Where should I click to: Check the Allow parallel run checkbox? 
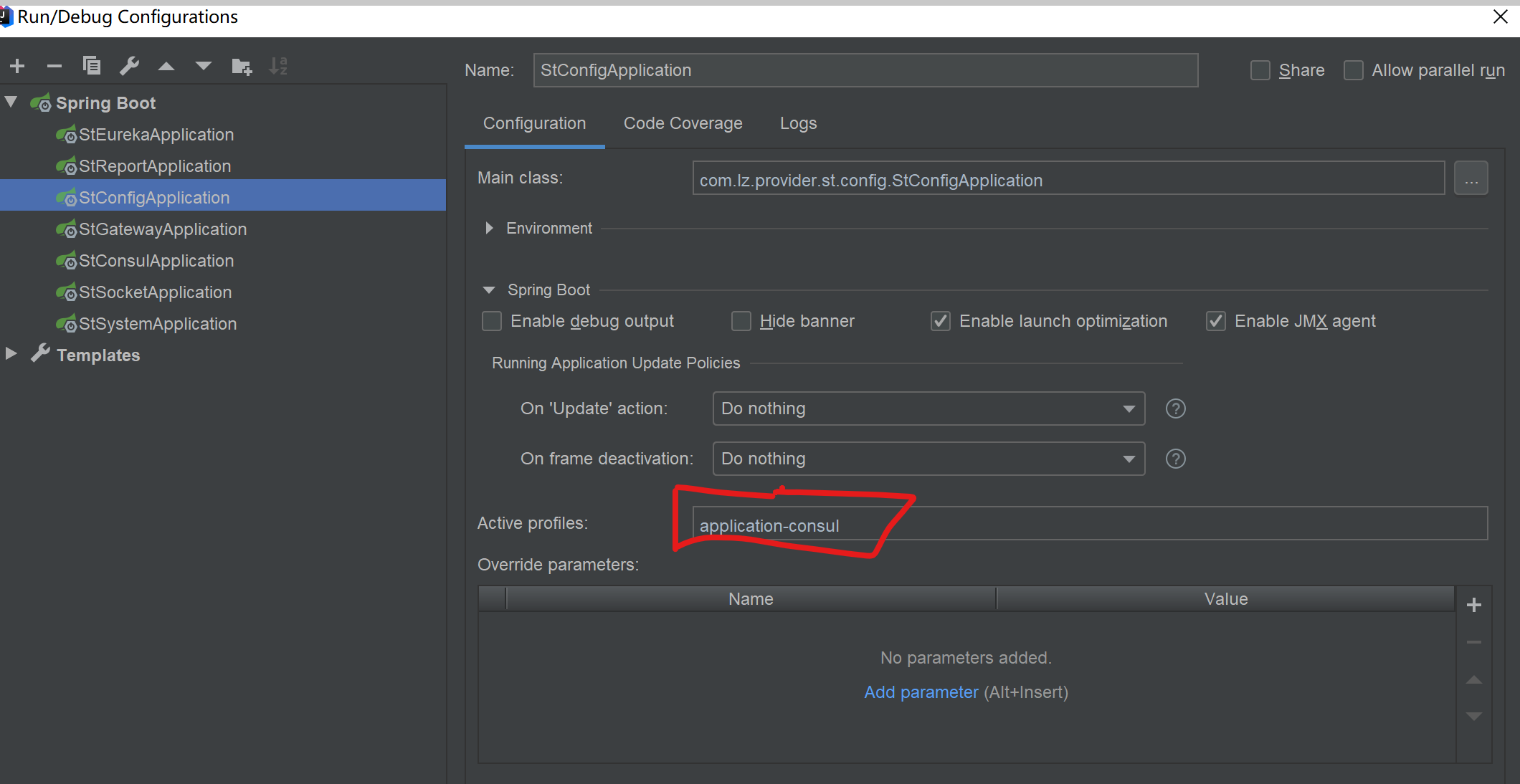click(x=1353, y=70)
